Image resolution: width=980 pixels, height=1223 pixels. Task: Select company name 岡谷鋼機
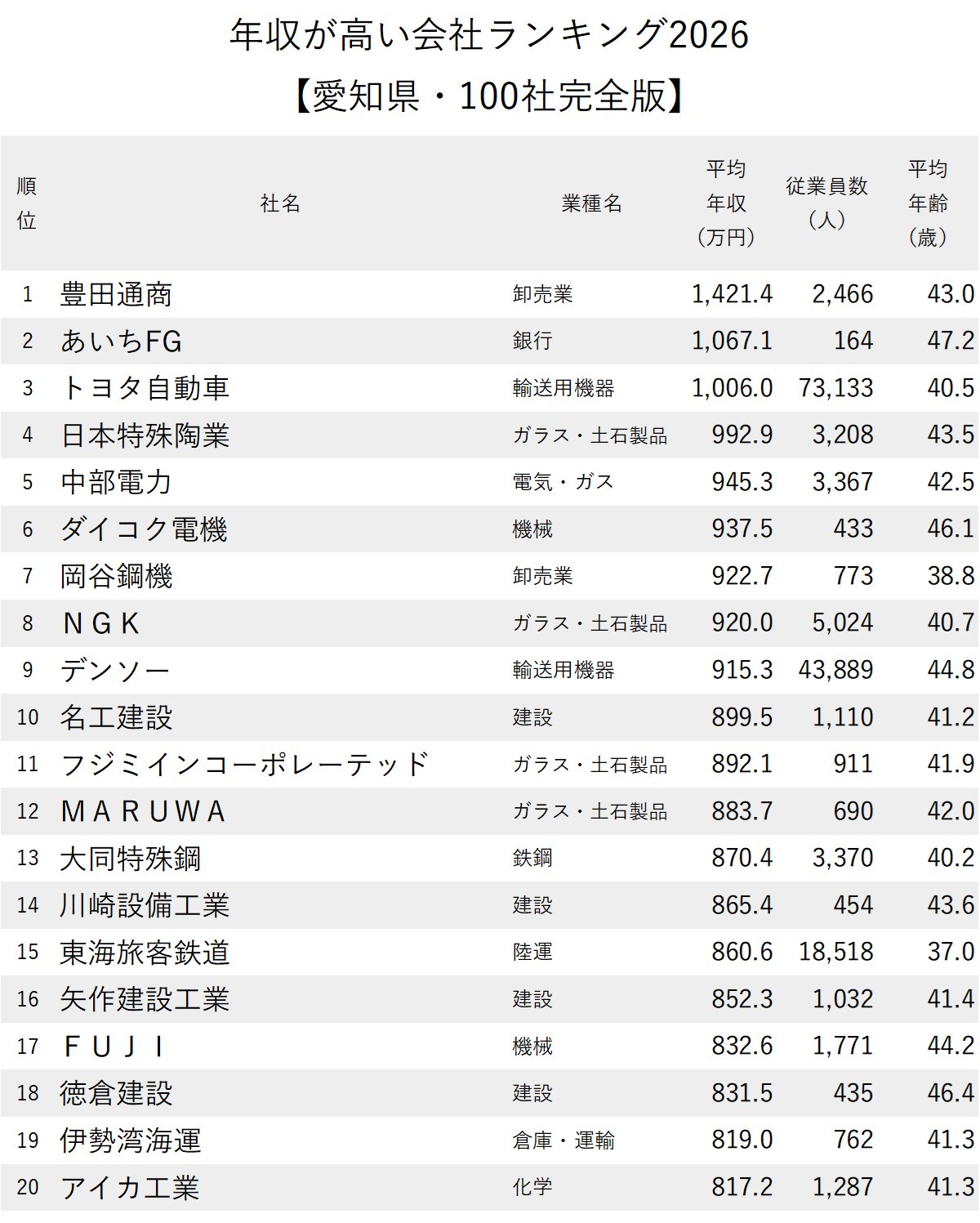[116, 576]
